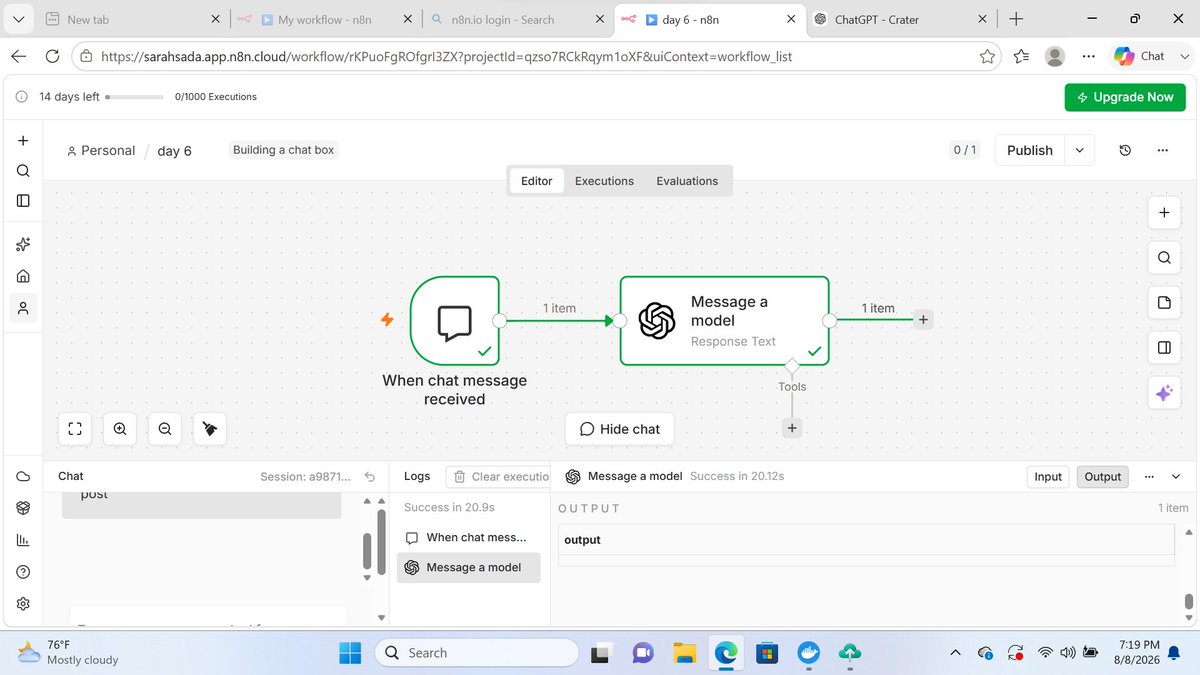The width and height of the screenshot is (1200, 675).
Task: Click the Building a chat box tag
Action: pos(284,150)
